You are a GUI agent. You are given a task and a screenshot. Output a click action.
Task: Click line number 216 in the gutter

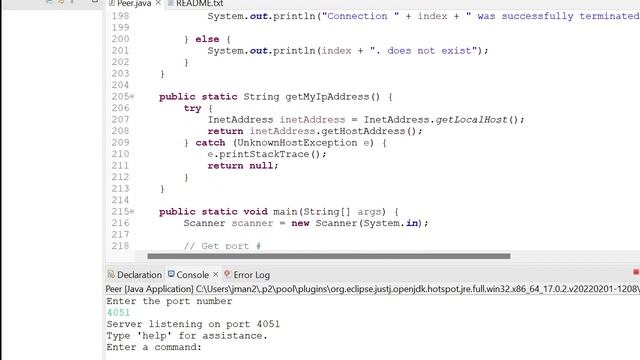120,223
